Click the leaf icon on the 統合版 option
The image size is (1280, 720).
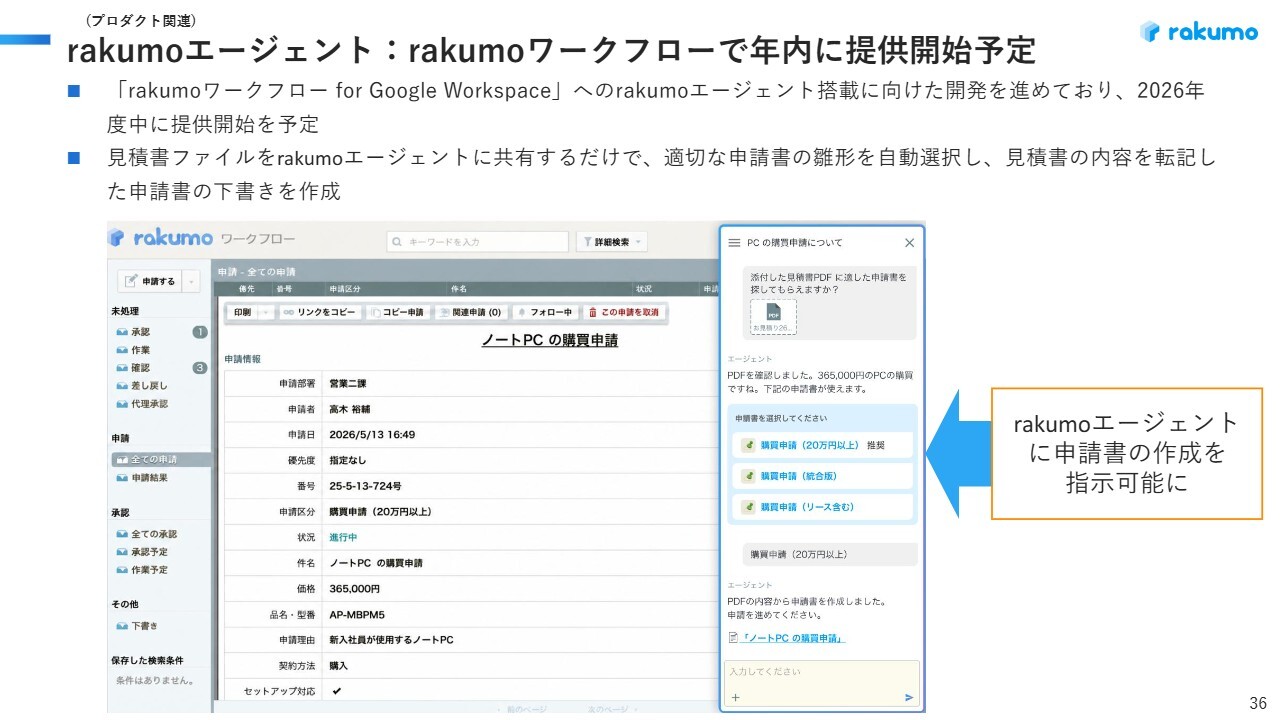[747, 476]
